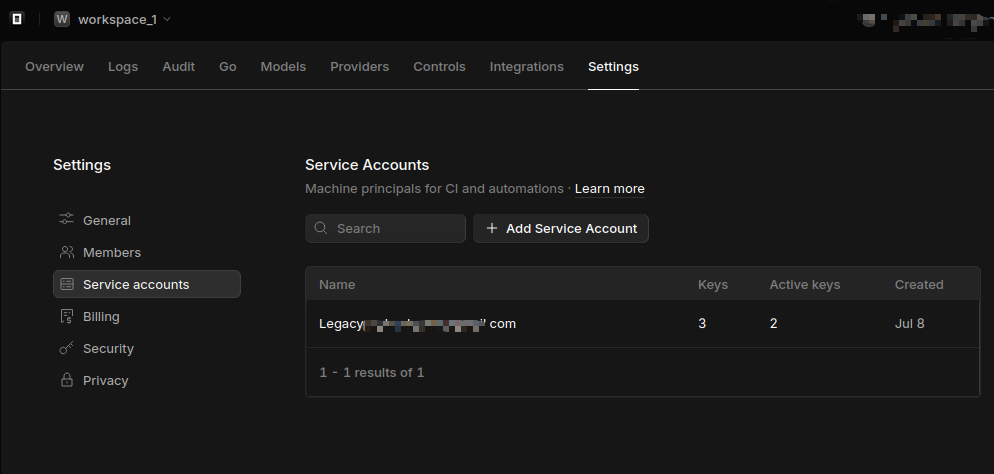Open the Legacy service account row

[x=643, y=324]
